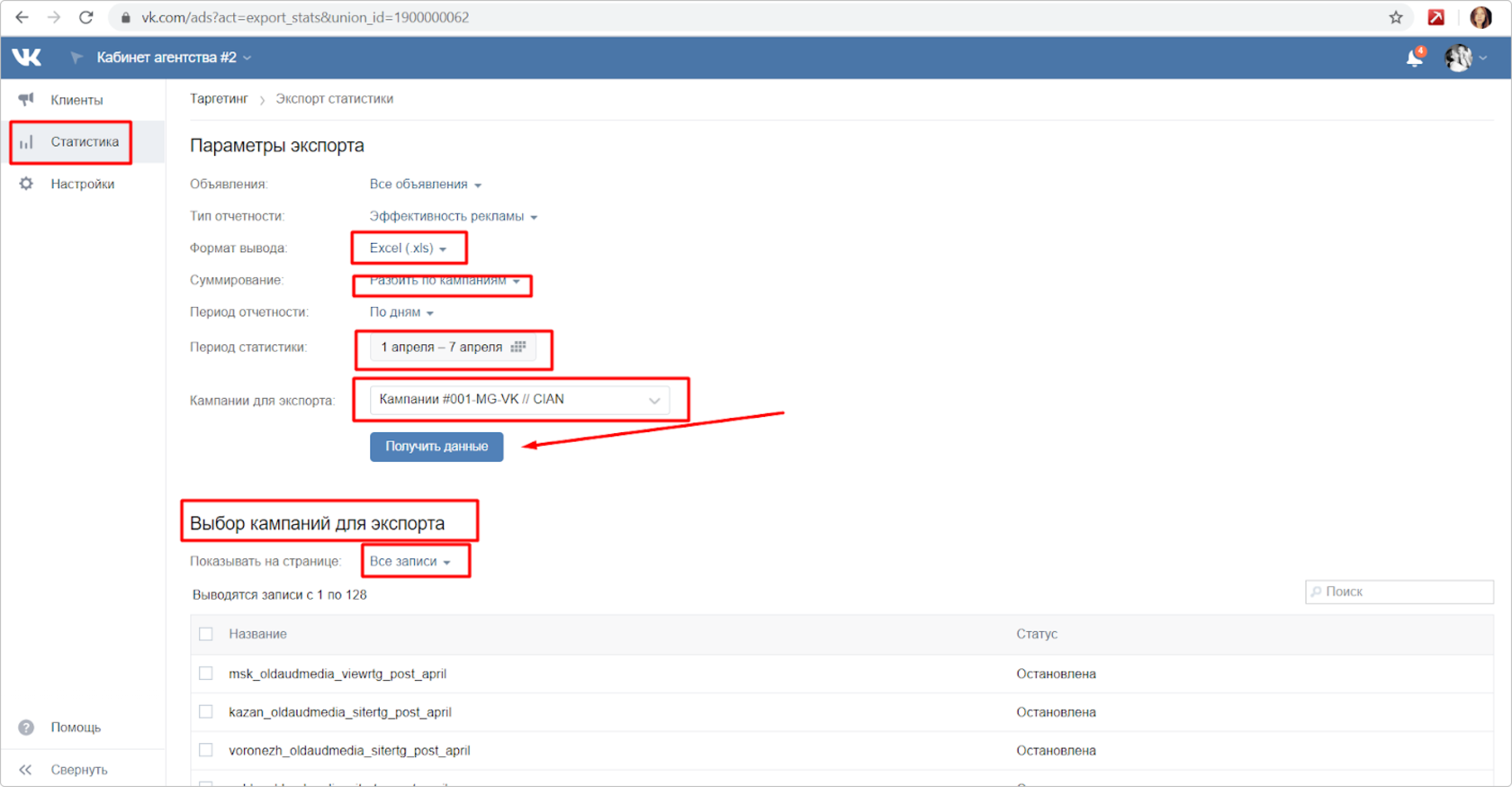
Task: Click the Помощь question mark icon
Action: click(x=26, y=728)
